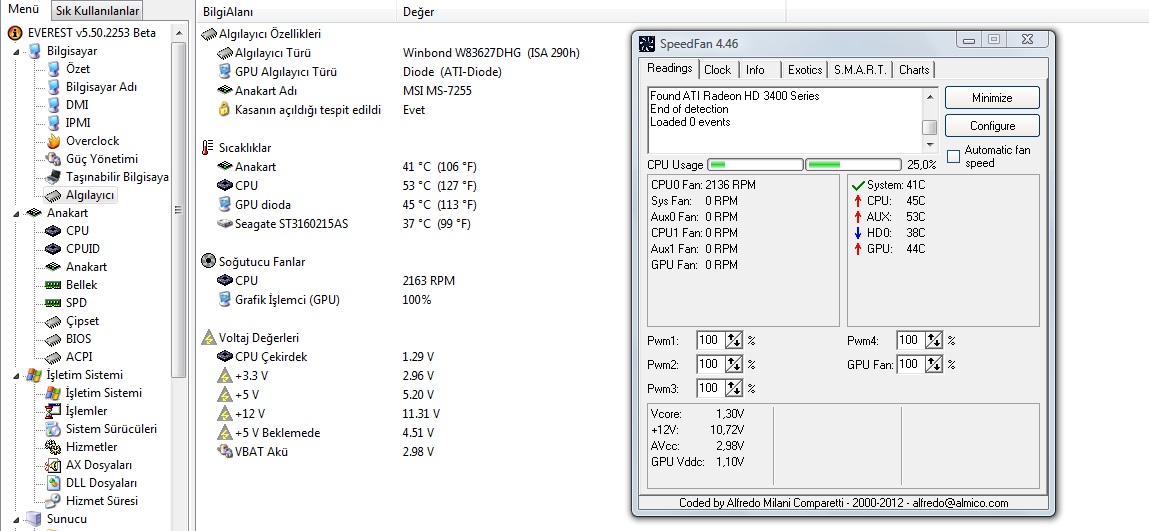Viewport: 1149px width, 531px height.
Task: Click the Configure button
Action: [992, 125]
